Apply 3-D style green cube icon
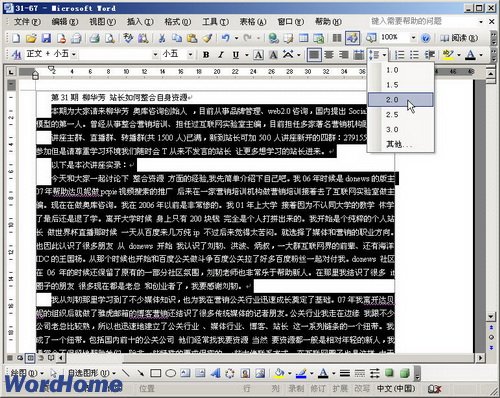The image size is (500, 398). click(404, 373)
